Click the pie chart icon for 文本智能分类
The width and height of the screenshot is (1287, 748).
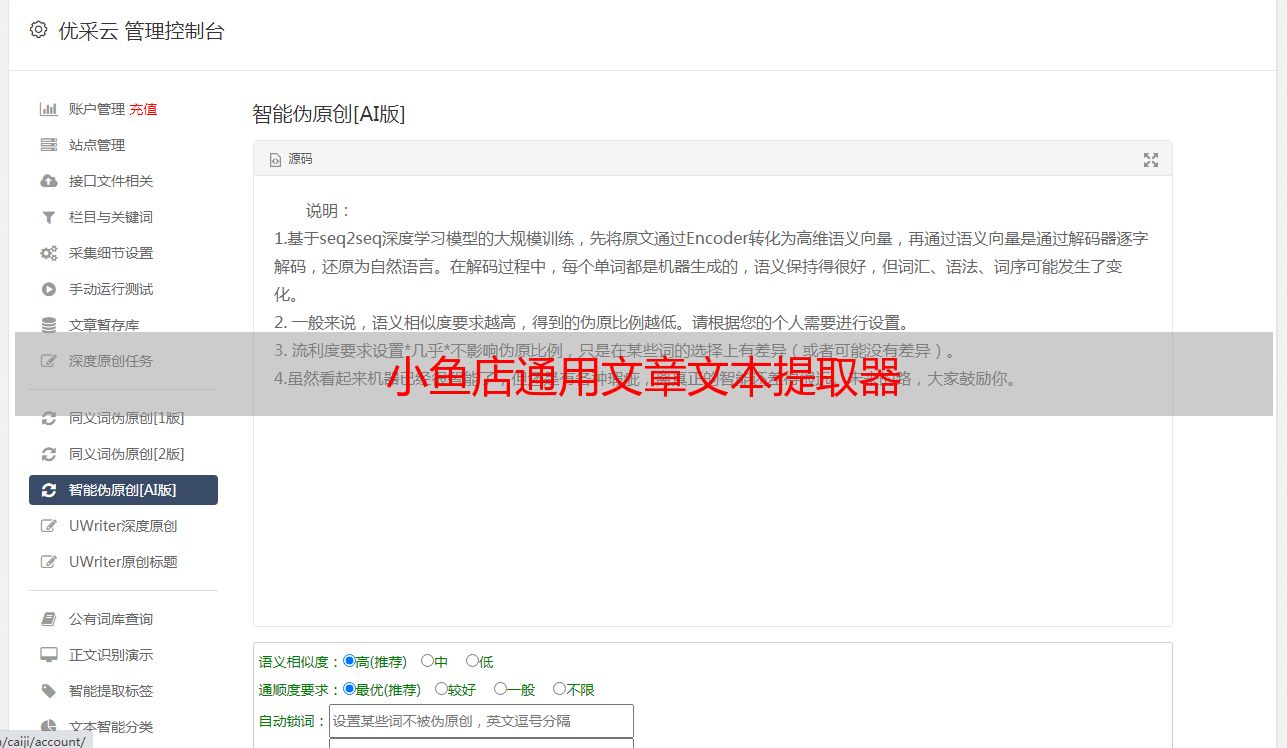pyautogui.click(x=48, y=727)
